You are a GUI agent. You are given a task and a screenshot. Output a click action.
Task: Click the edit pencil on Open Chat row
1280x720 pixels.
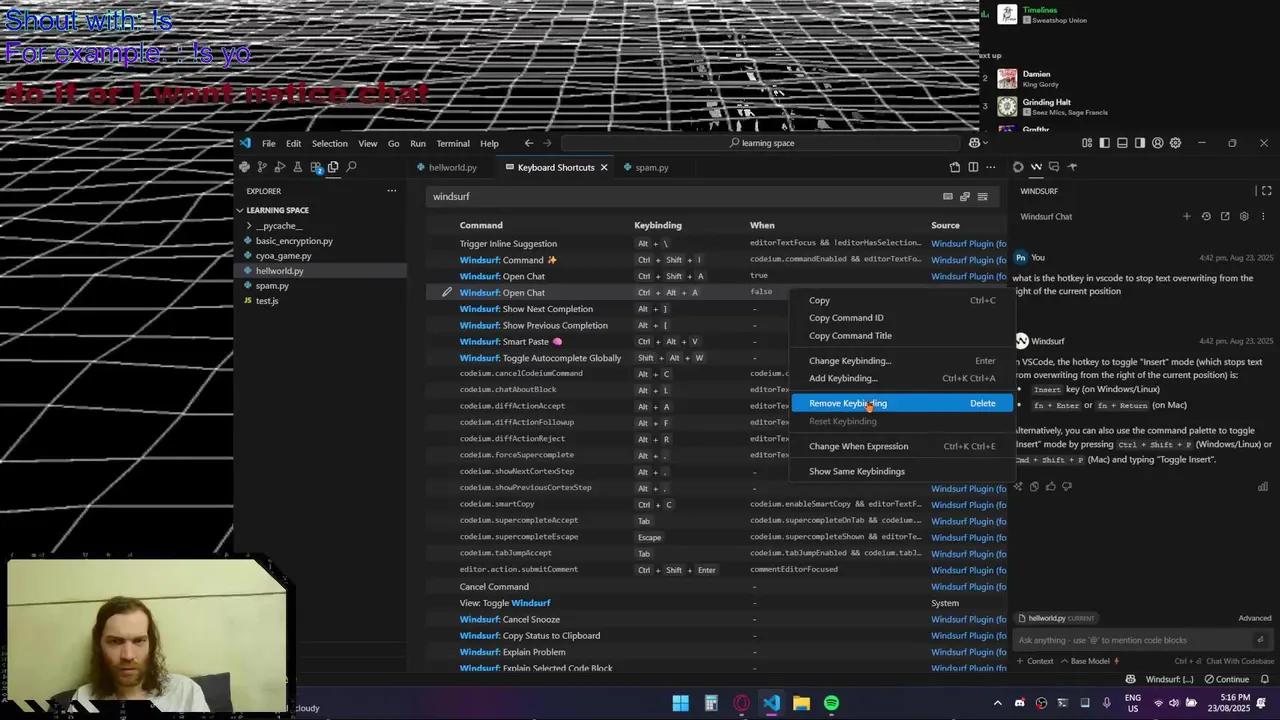tap(447, 292)
